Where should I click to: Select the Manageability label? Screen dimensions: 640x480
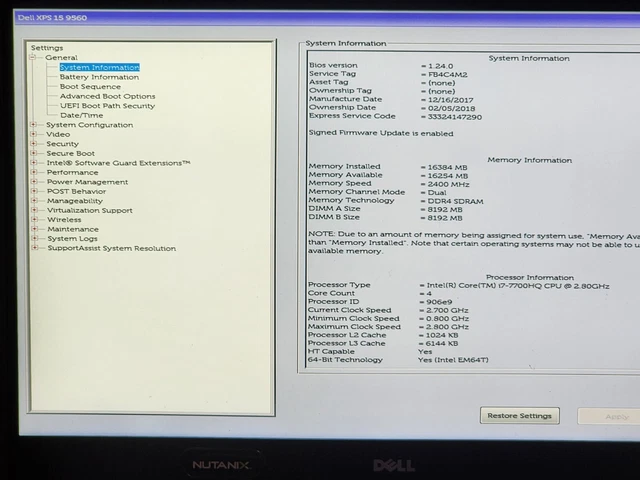click(x=75, y=201)
